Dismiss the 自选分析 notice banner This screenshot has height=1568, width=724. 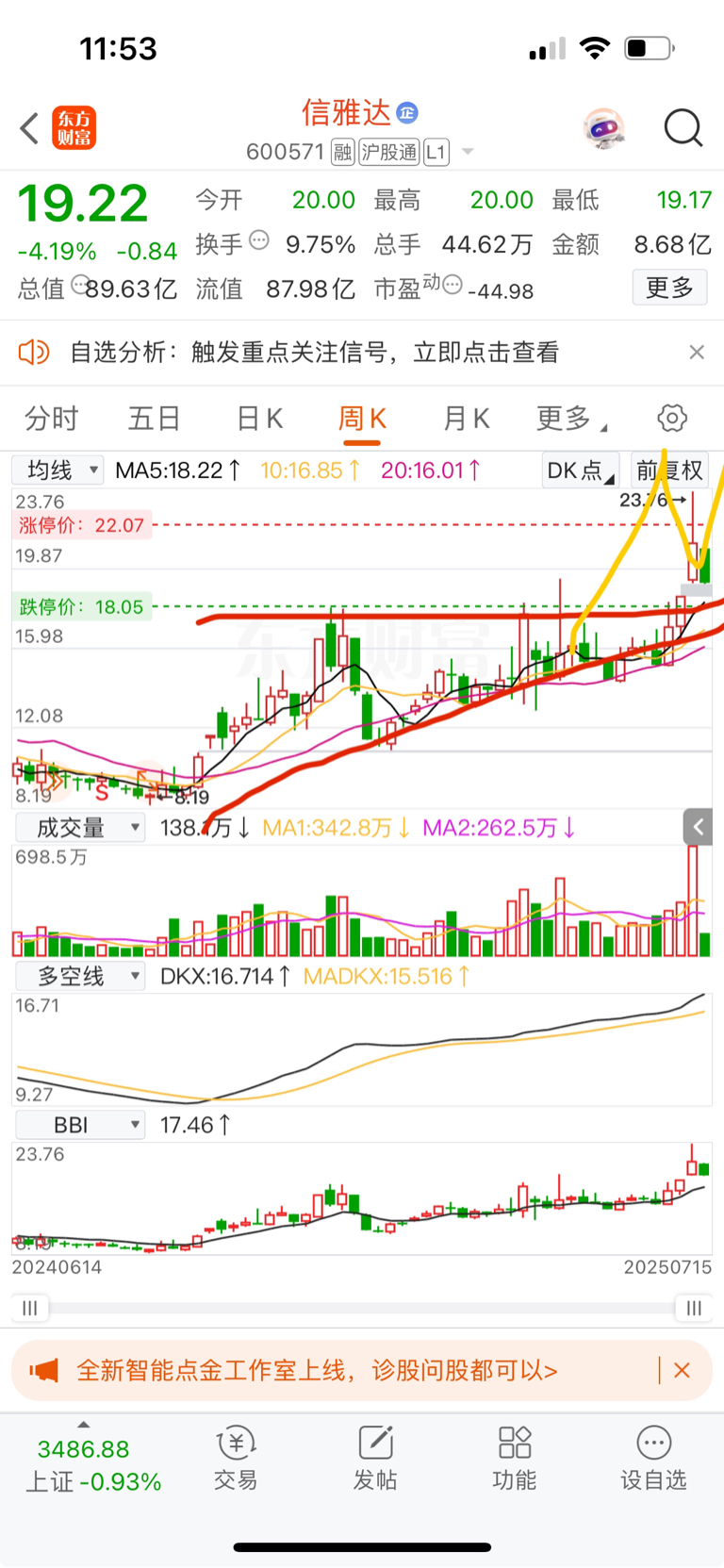(697, 352)
